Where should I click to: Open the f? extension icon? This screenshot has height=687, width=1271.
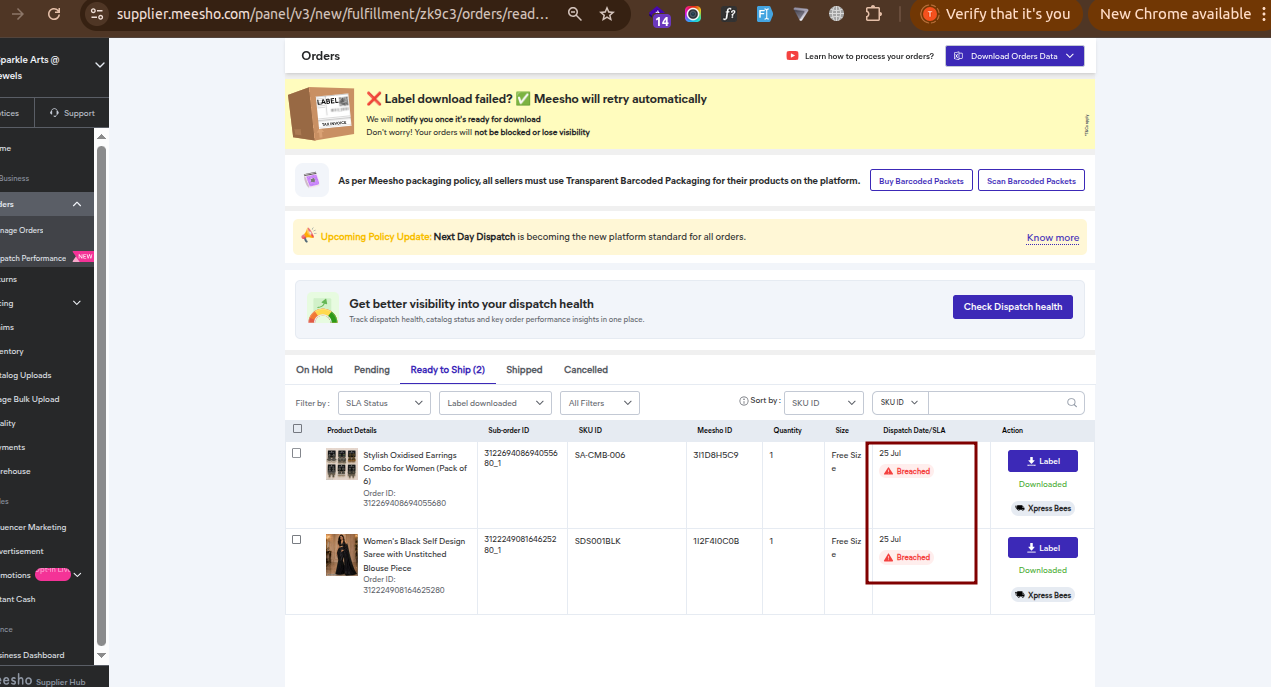pos(729,14)
